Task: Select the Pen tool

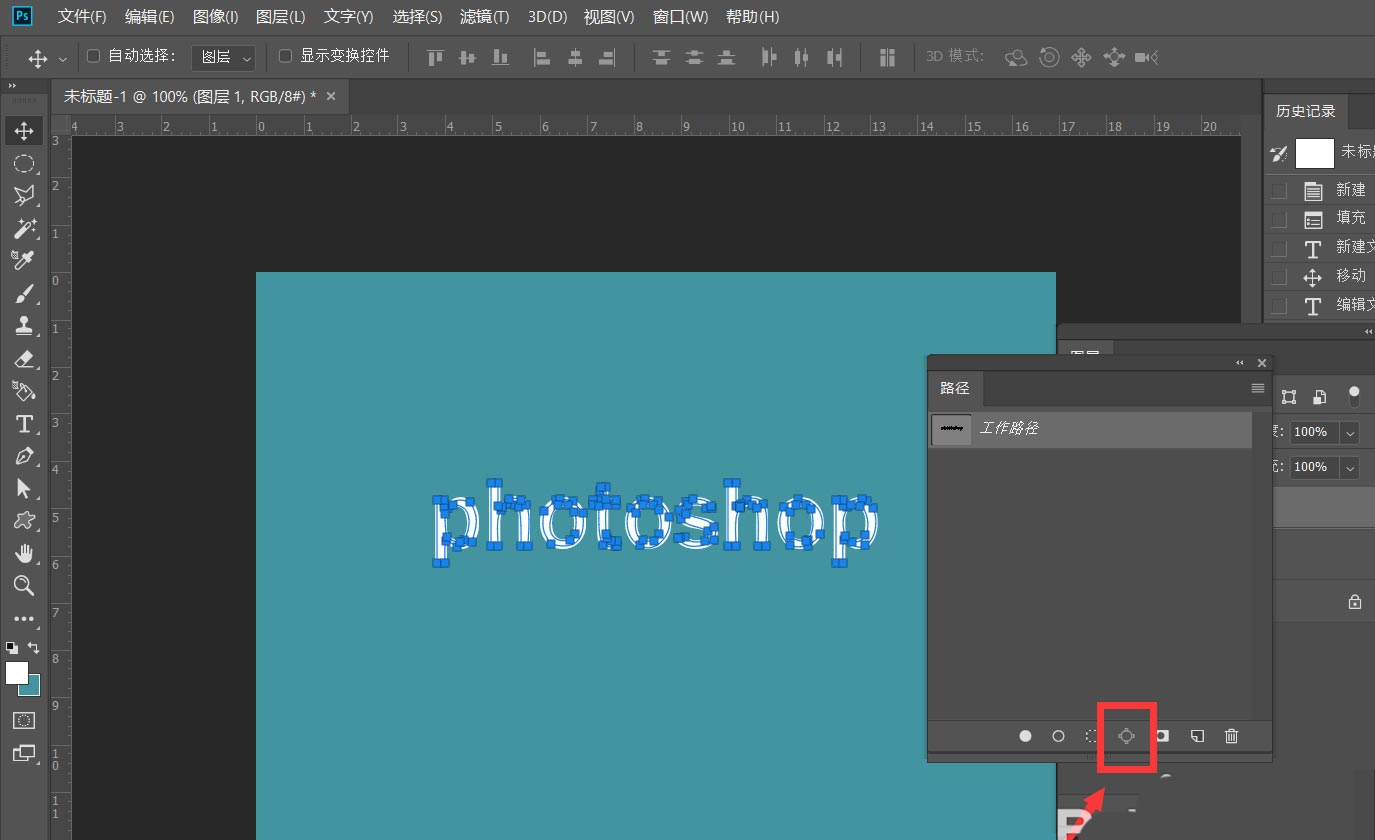Action: coord(24,455)
